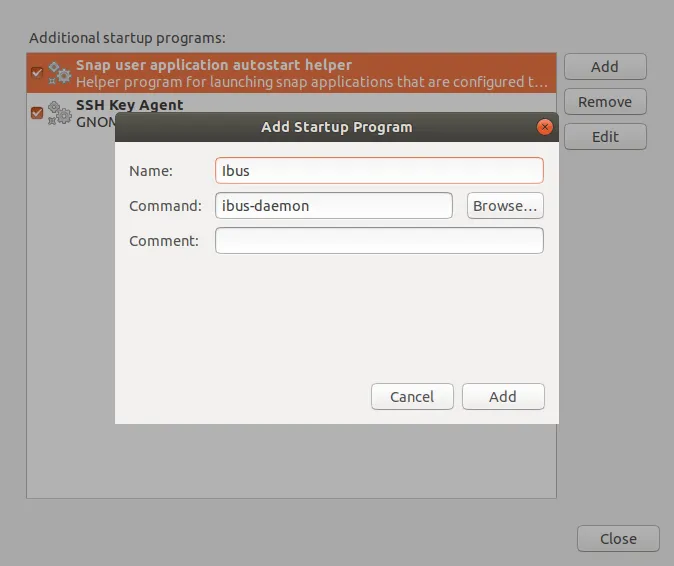Click the Edit button beside the list
The image size is (674, 566).
(x=605, y=137)
